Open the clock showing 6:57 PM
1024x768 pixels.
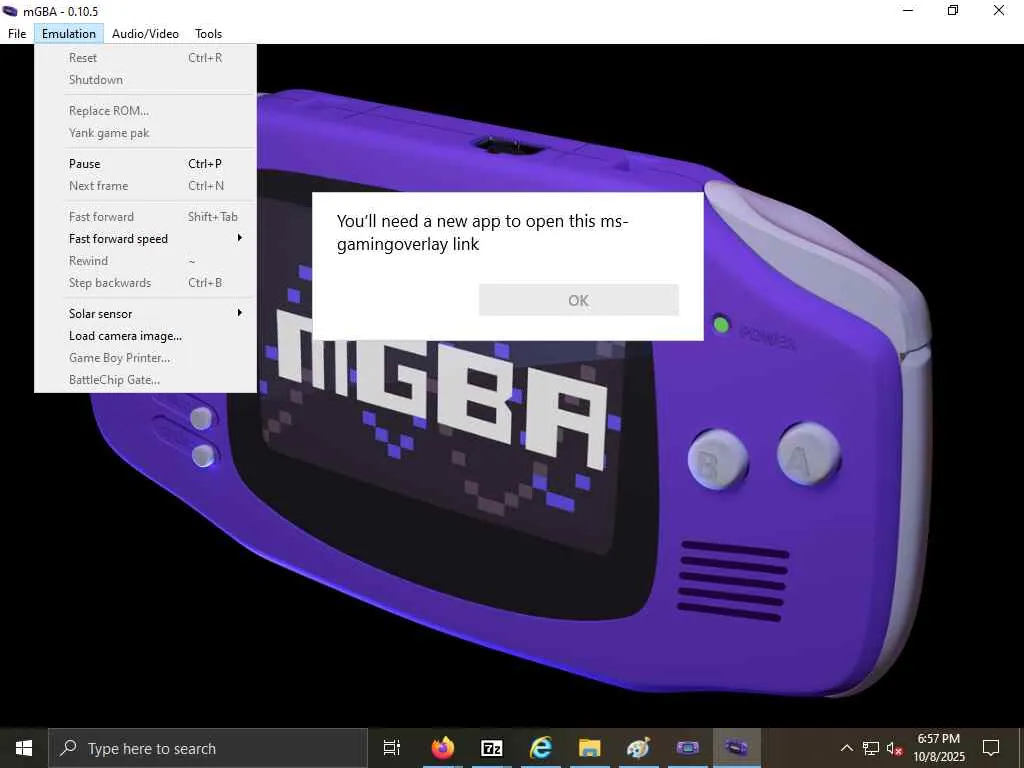click(939, 748)
